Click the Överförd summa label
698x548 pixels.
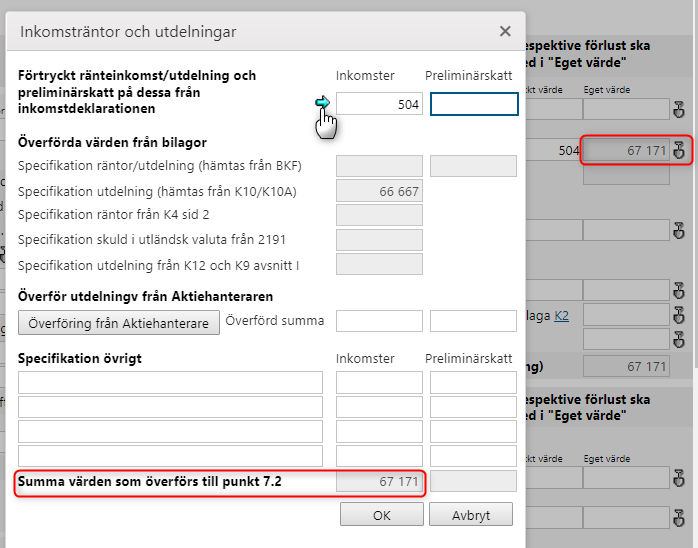tap(275, 321)
